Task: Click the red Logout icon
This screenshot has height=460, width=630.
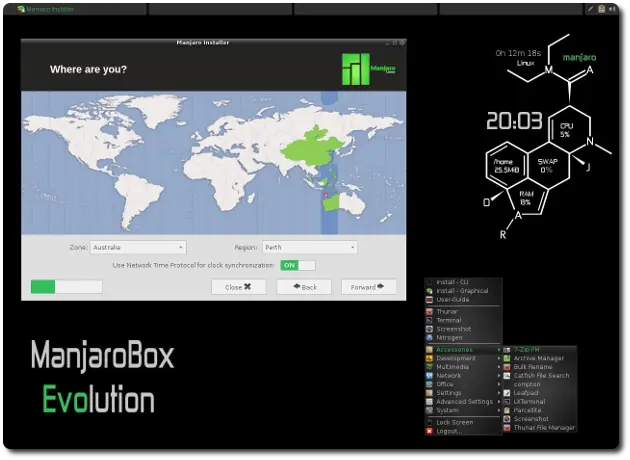Action: click(x=430, y=431)
